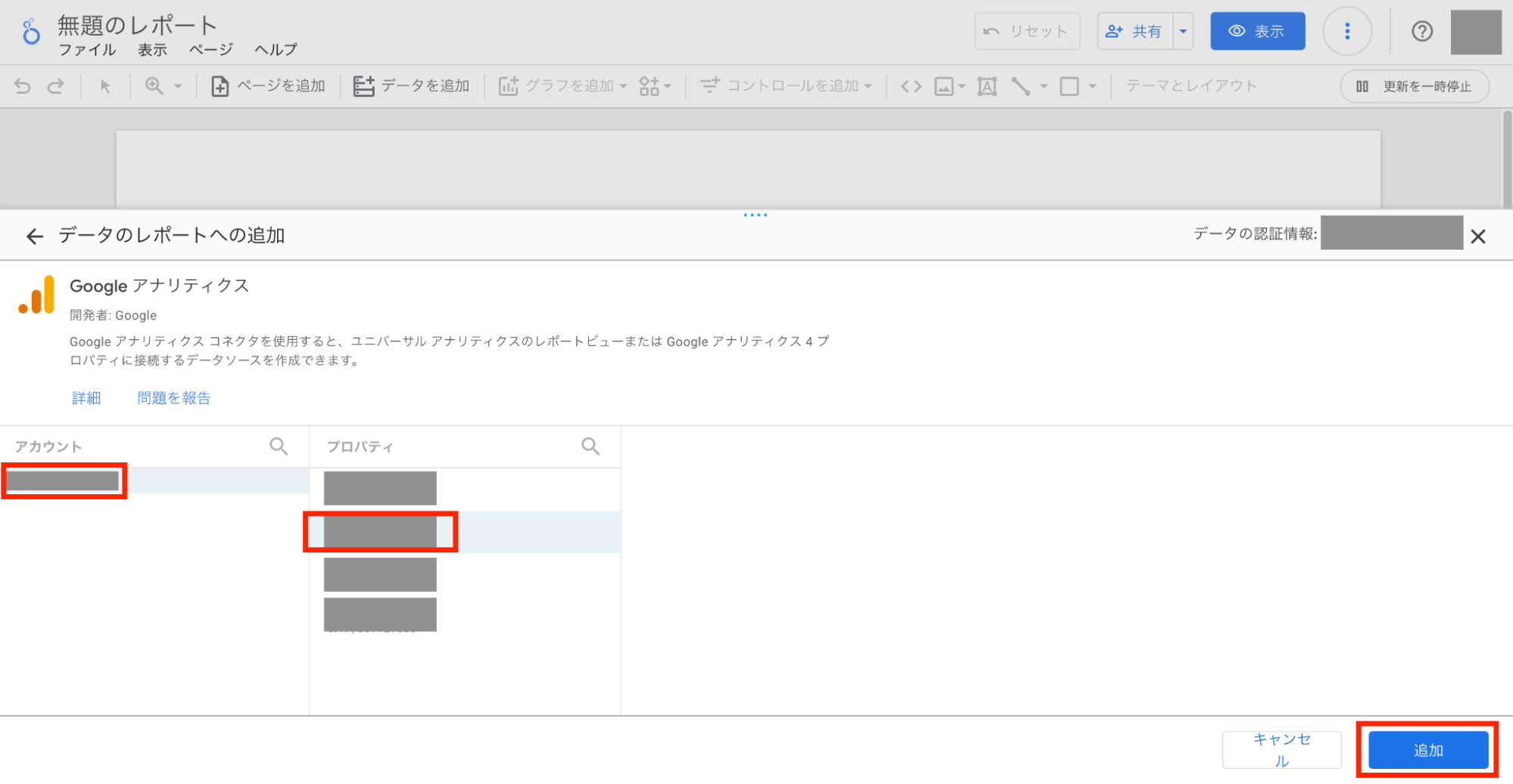Click the insert image icon
This screenshot has width=1513, height=784.
(944, 86)
